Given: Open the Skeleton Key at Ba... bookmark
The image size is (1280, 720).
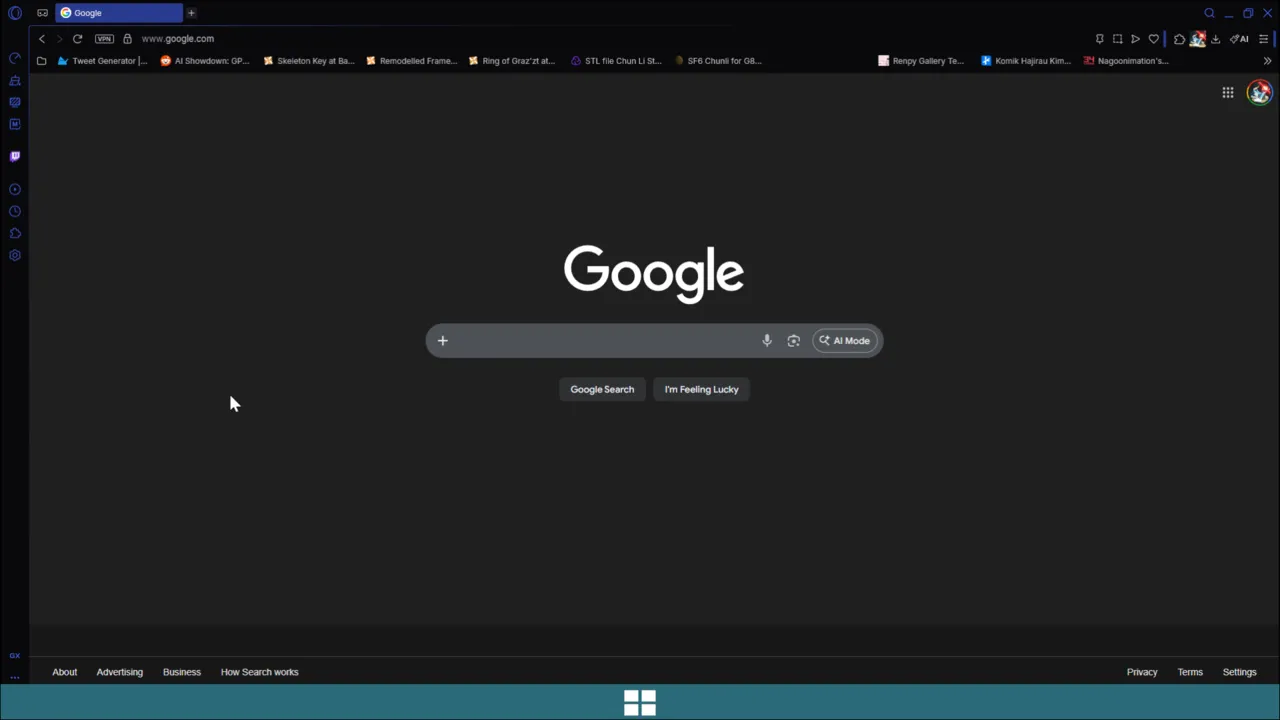Looking at the screenshot, I should [x=308, y=61].
